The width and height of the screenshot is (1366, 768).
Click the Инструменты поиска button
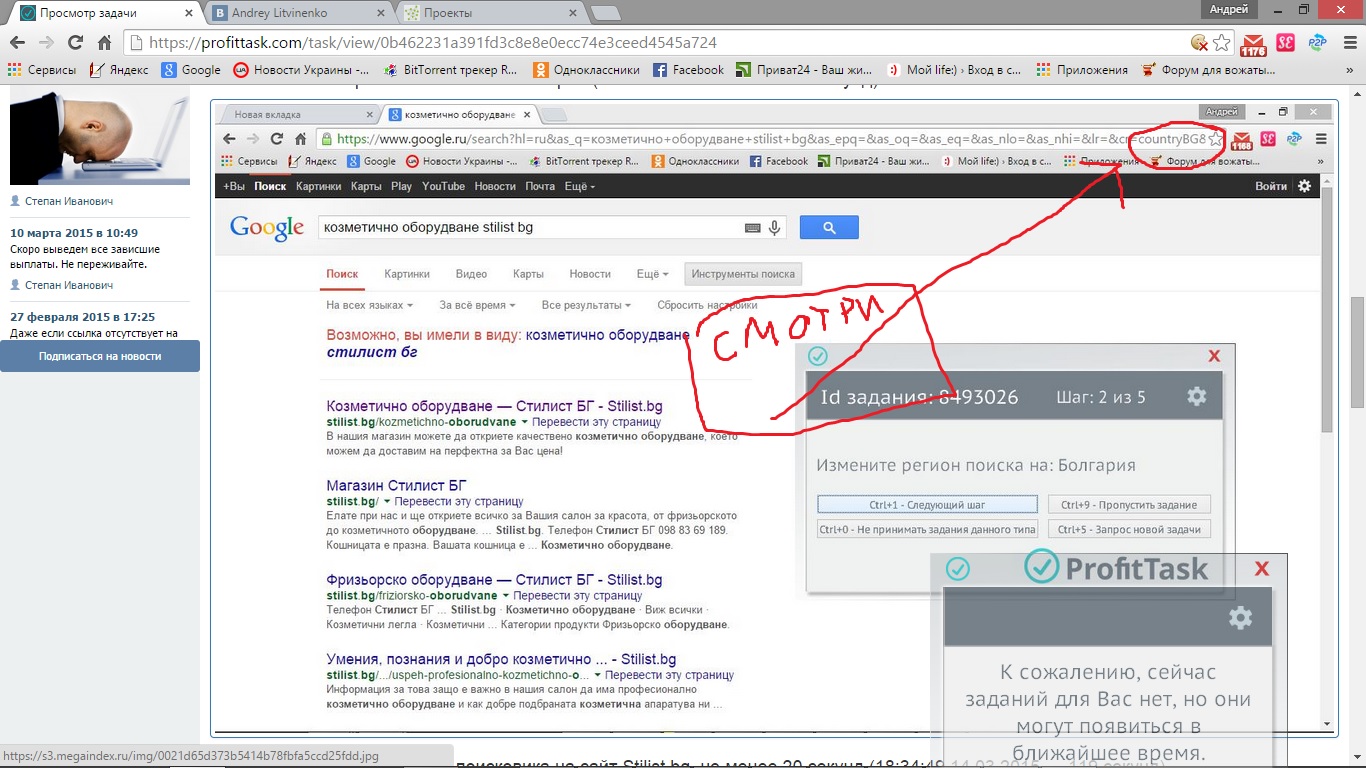743,274
